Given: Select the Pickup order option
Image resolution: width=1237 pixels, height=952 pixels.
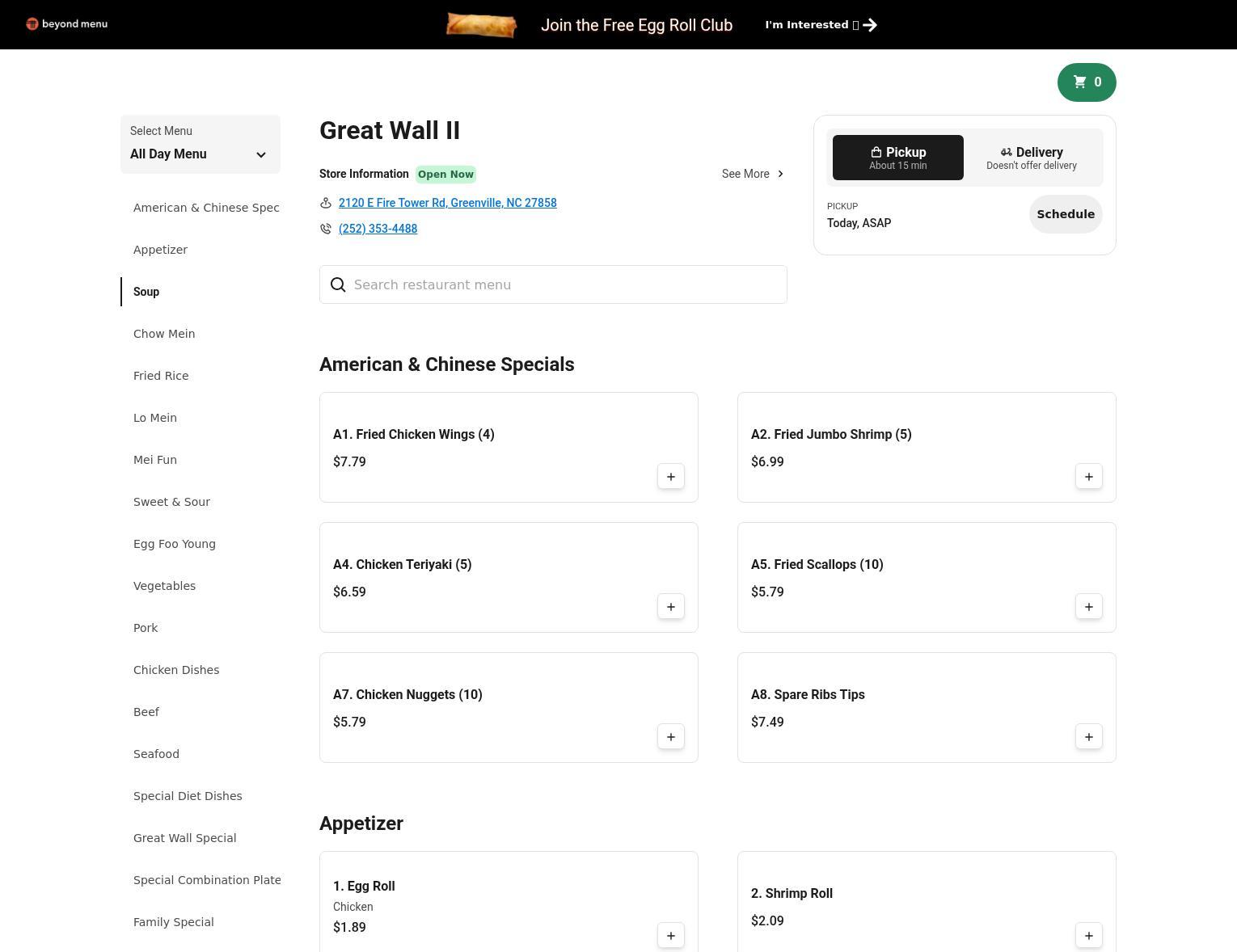Looking at the screenshot, I should tap(897, 158).
